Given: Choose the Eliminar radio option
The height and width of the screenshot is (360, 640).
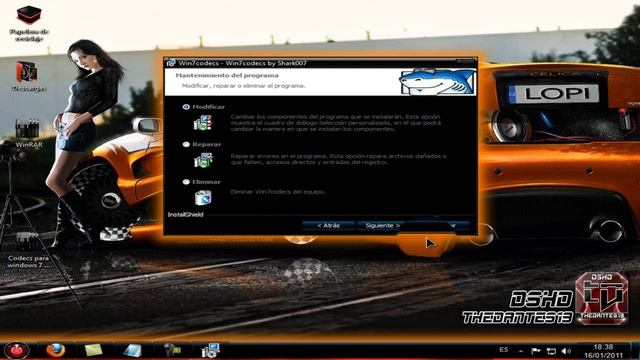Looking at the screenshot, I should click(x=186, y=182).
